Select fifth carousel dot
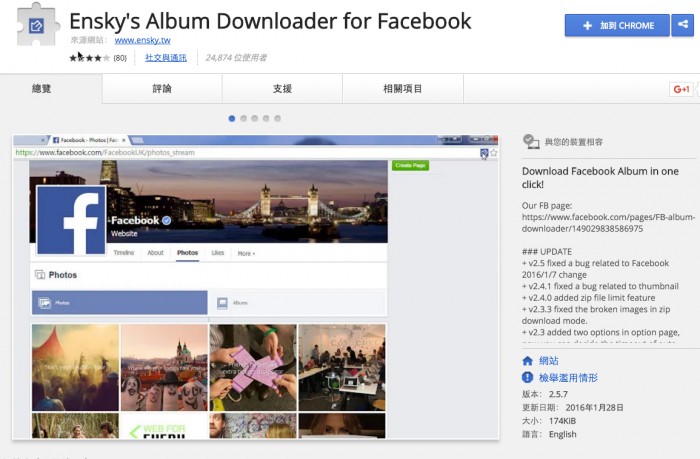Image resolution: width=700 pixels, height=459 pixels. 278,118
